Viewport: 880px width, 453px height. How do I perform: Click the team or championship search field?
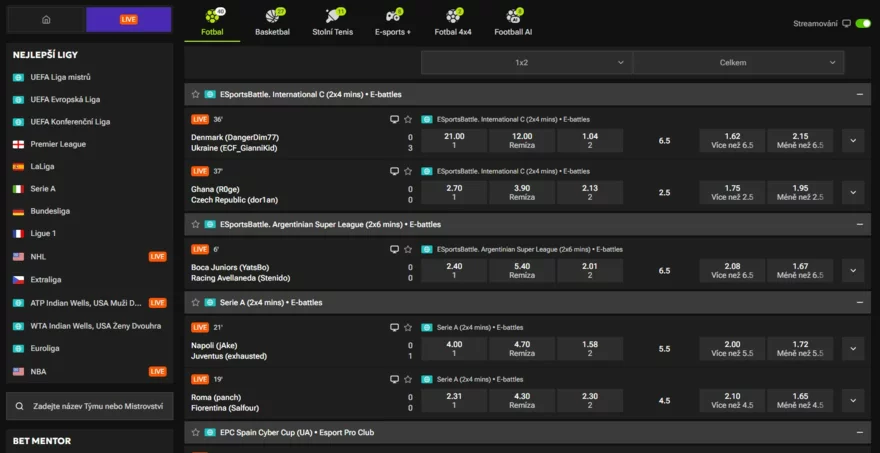tap(88, 405)
